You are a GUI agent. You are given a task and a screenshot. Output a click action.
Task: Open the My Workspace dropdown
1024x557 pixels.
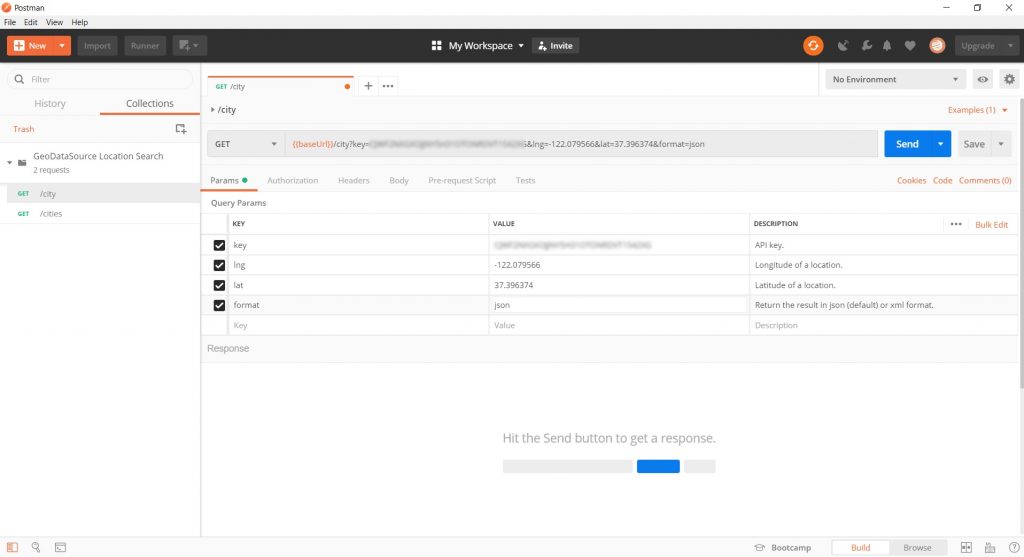click(486, 46)
